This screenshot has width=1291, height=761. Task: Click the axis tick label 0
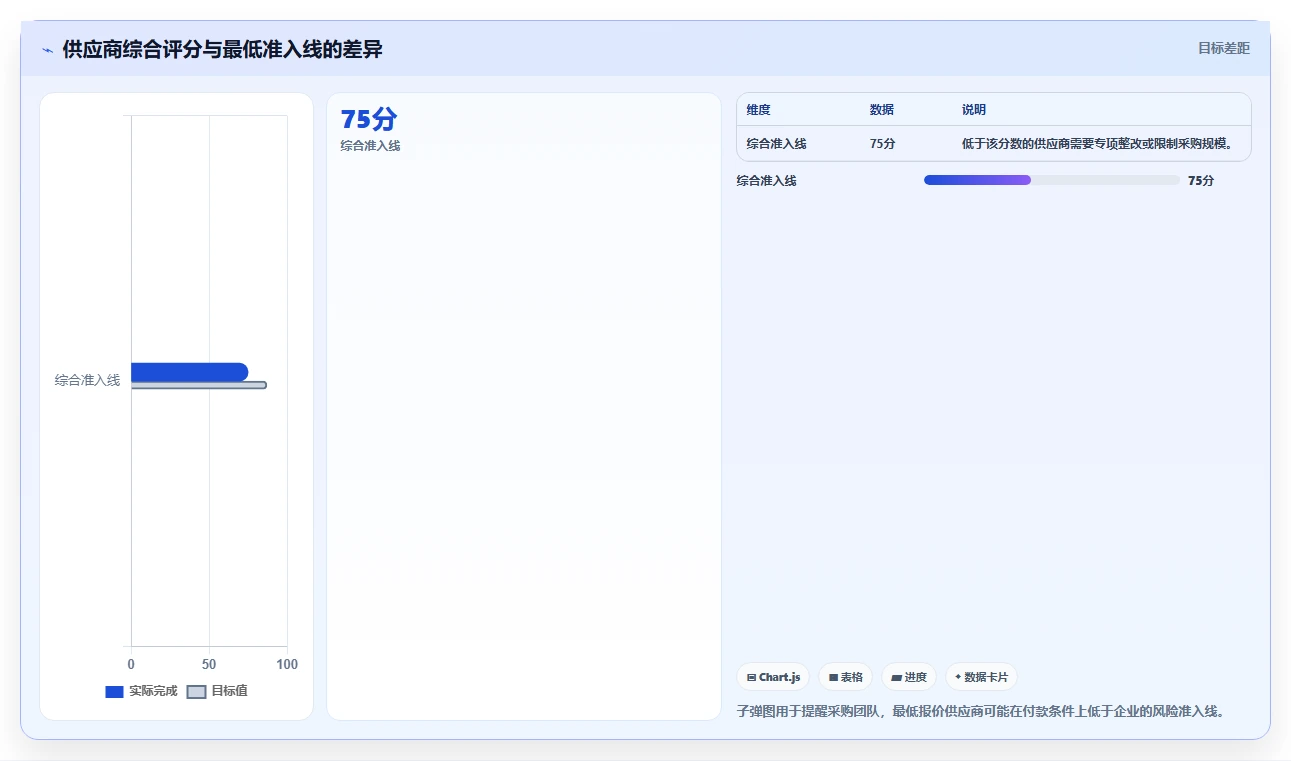tap(131, 664)
